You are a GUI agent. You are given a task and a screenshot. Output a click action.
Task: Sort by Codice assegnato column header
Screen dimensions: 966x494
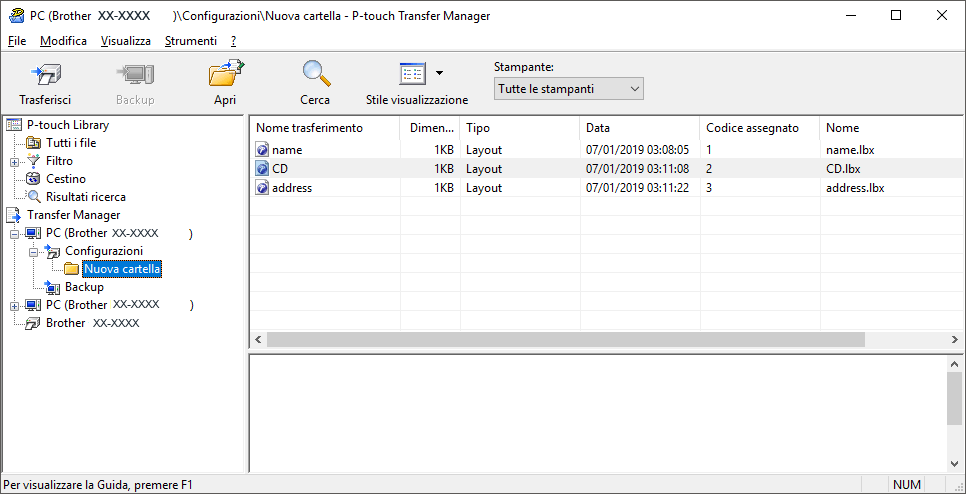coord(760,128)
